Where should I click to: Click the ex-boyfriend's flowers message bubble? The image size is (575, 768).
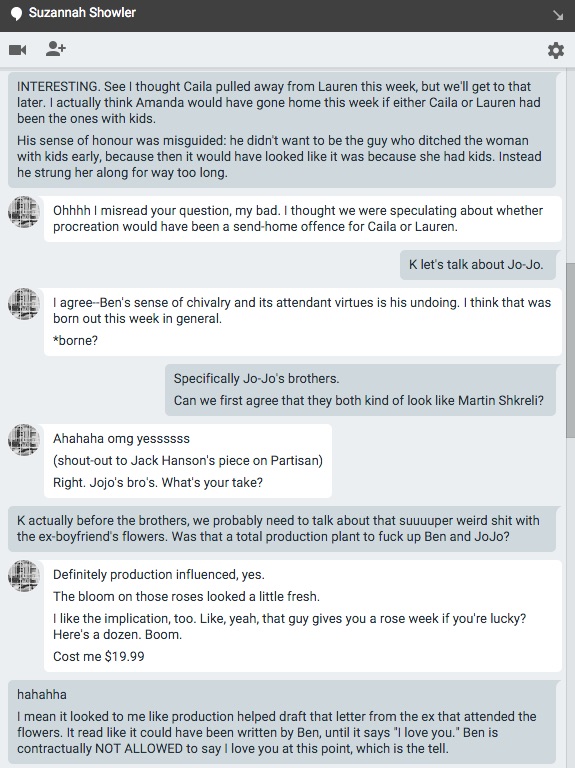click(x=282, y=529)
